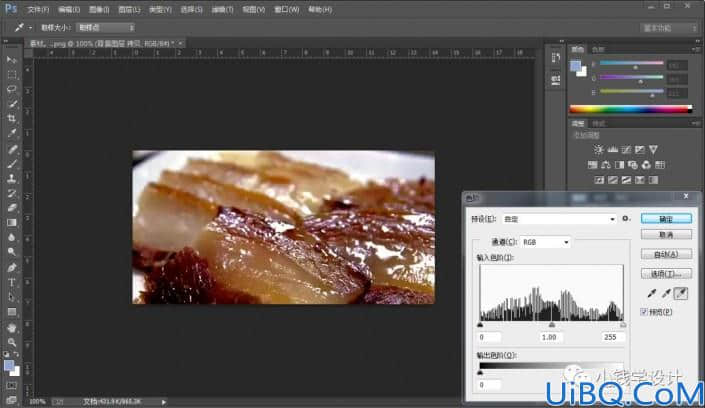Image resolution: width=705 pixels, height=408 pixels.
Task: Switch to the Styles tab
Action: [598, 123]
